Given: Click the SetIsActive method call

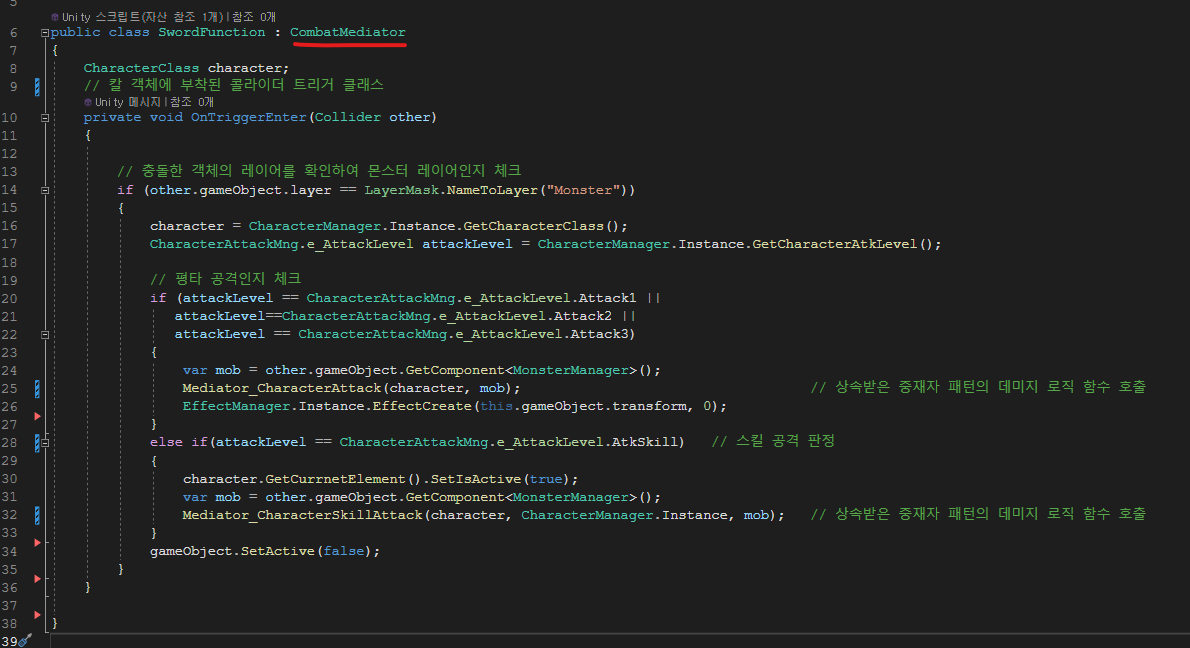Looking at the screenshot, I should (x=476, y=480).
